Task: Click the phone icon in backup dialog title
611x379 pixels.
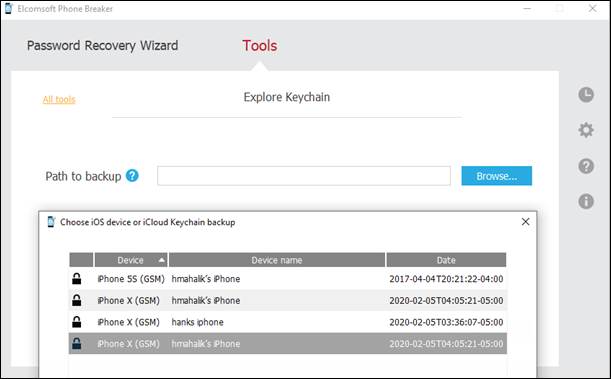Action: click(x=51, y=222)
